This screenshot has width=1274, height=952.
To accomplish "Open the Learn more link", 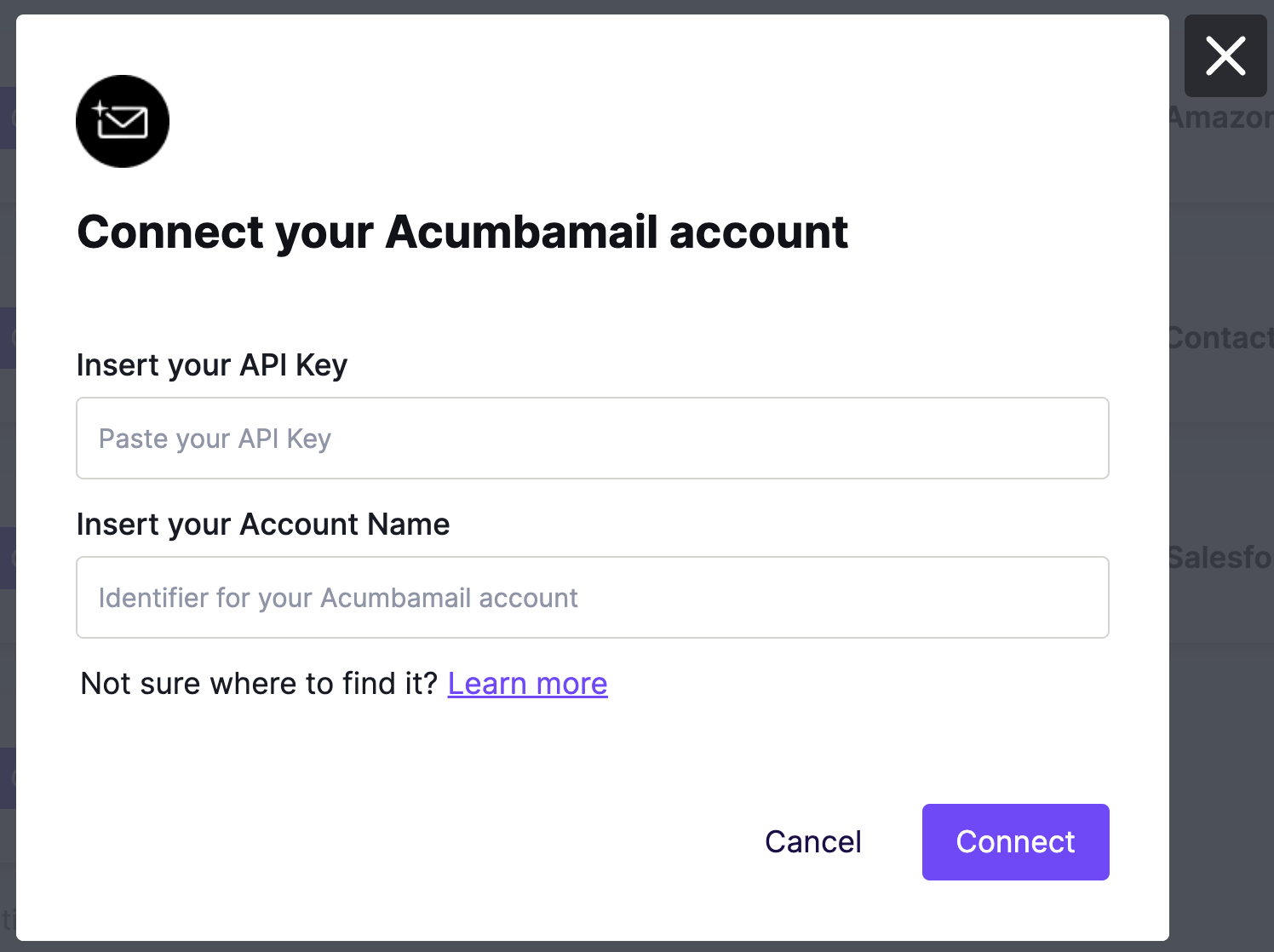I will click(x=528, y=684).
